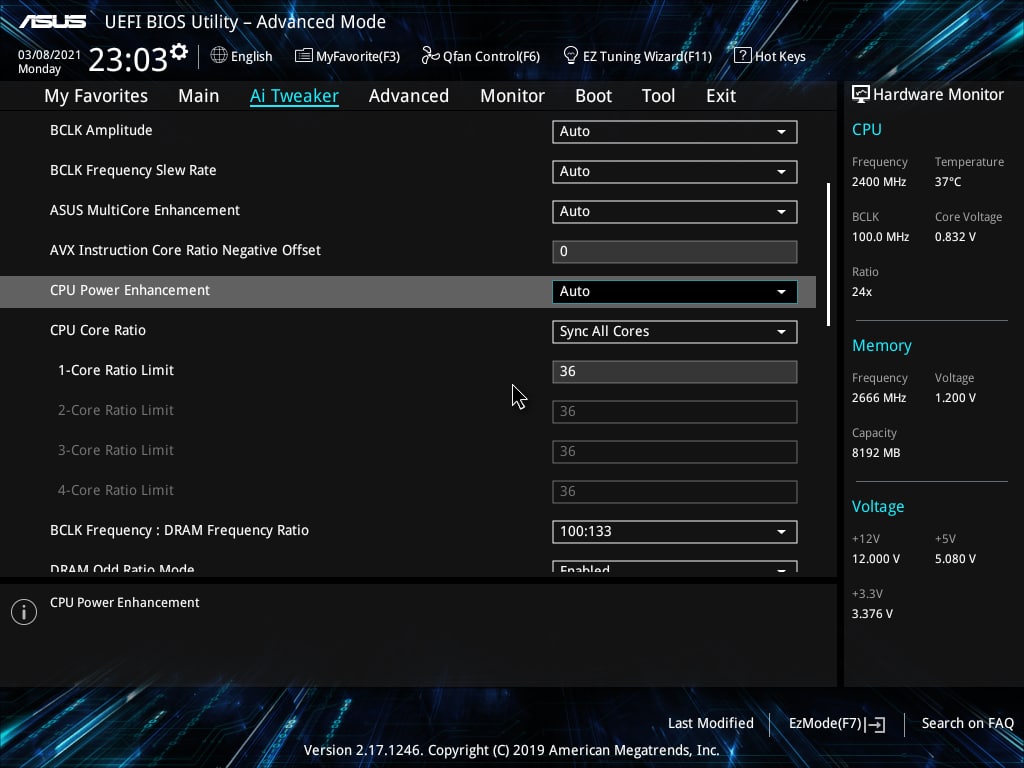
Task: Click the MyFavorite list icon
Action: tap(304, 56)
